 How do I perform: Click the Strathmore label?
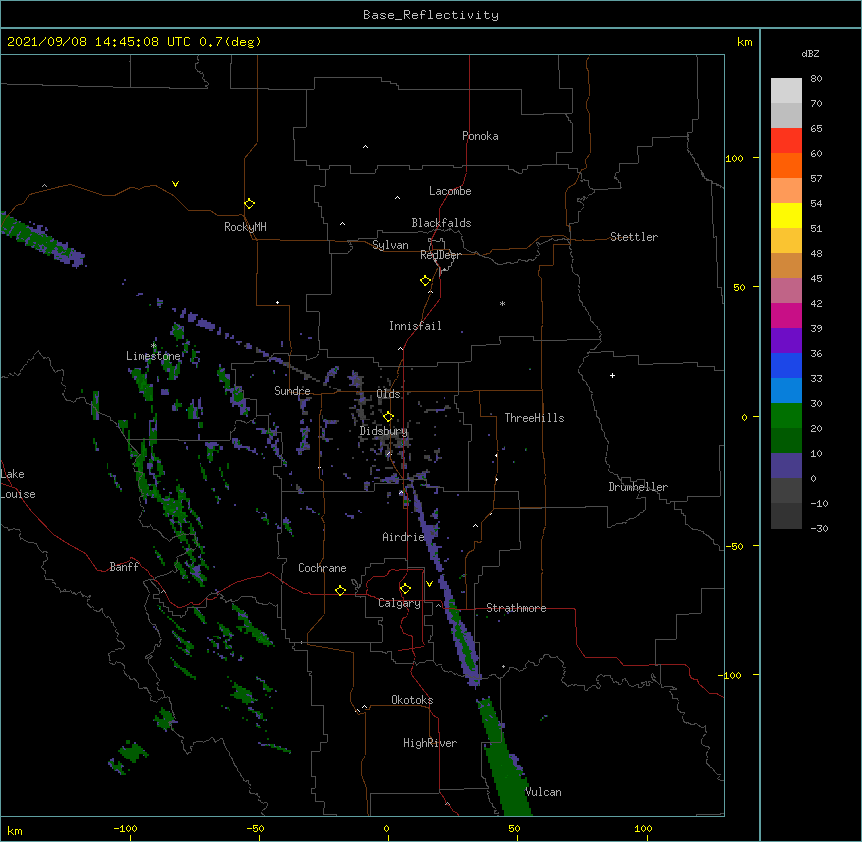tap(516, 608)
